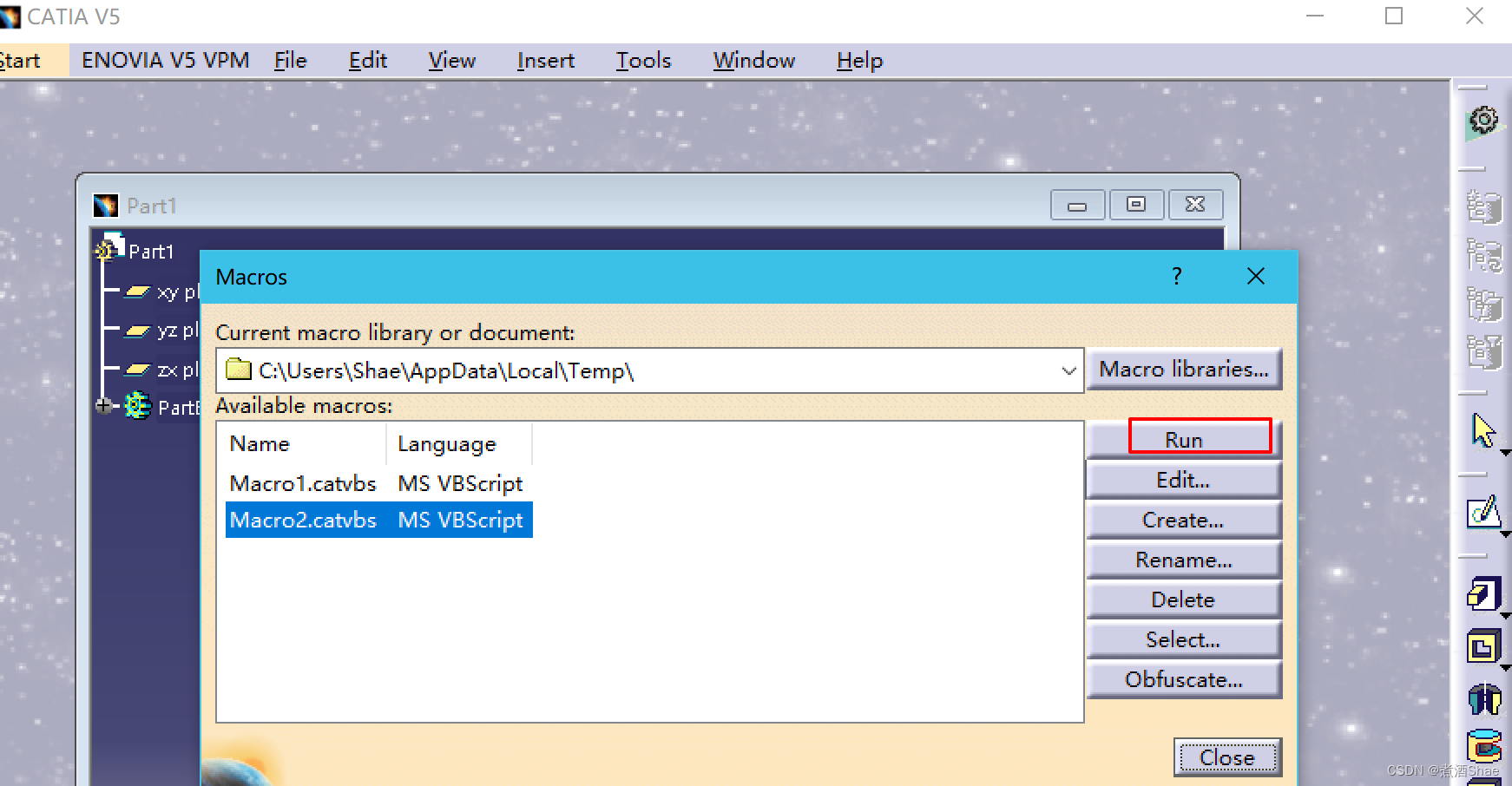Minimize the CATIA V5 main window
The image size is (1512, 786).
click(1315, 16)
